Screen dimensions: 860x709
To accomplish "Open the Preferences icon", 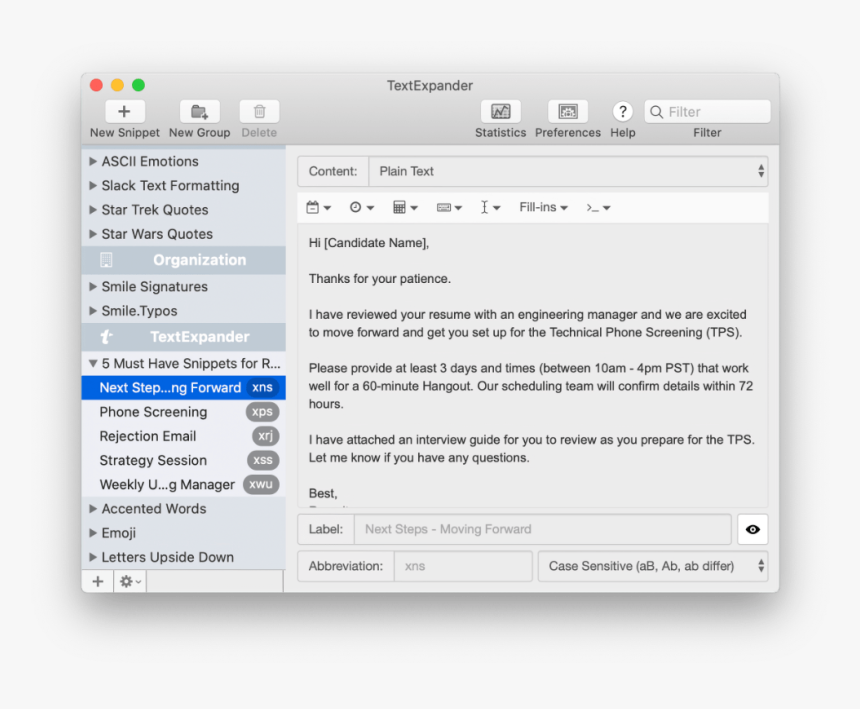I will click(568, 112).
